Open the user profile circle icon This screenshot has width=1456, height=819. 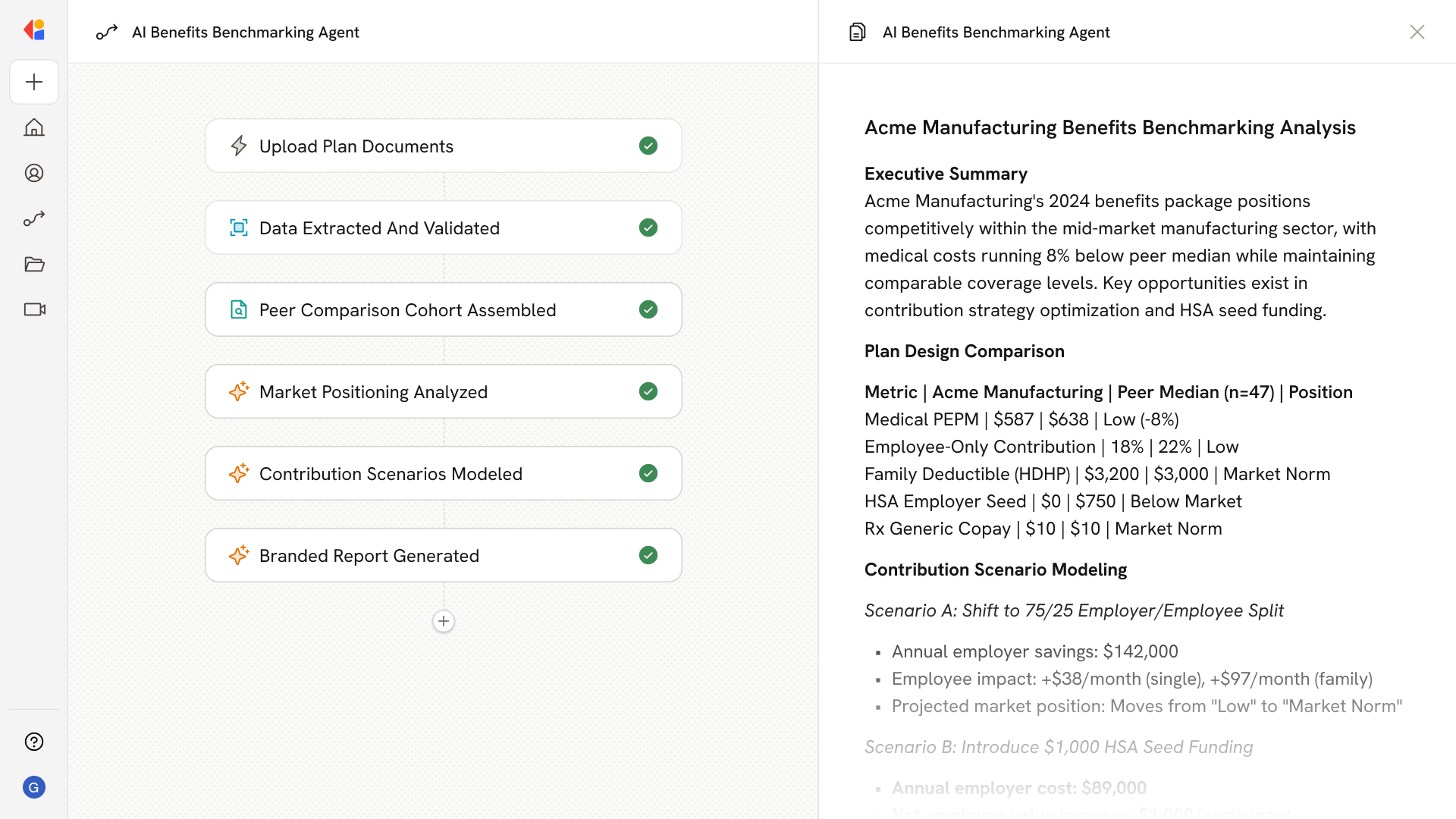click(34, 173)
